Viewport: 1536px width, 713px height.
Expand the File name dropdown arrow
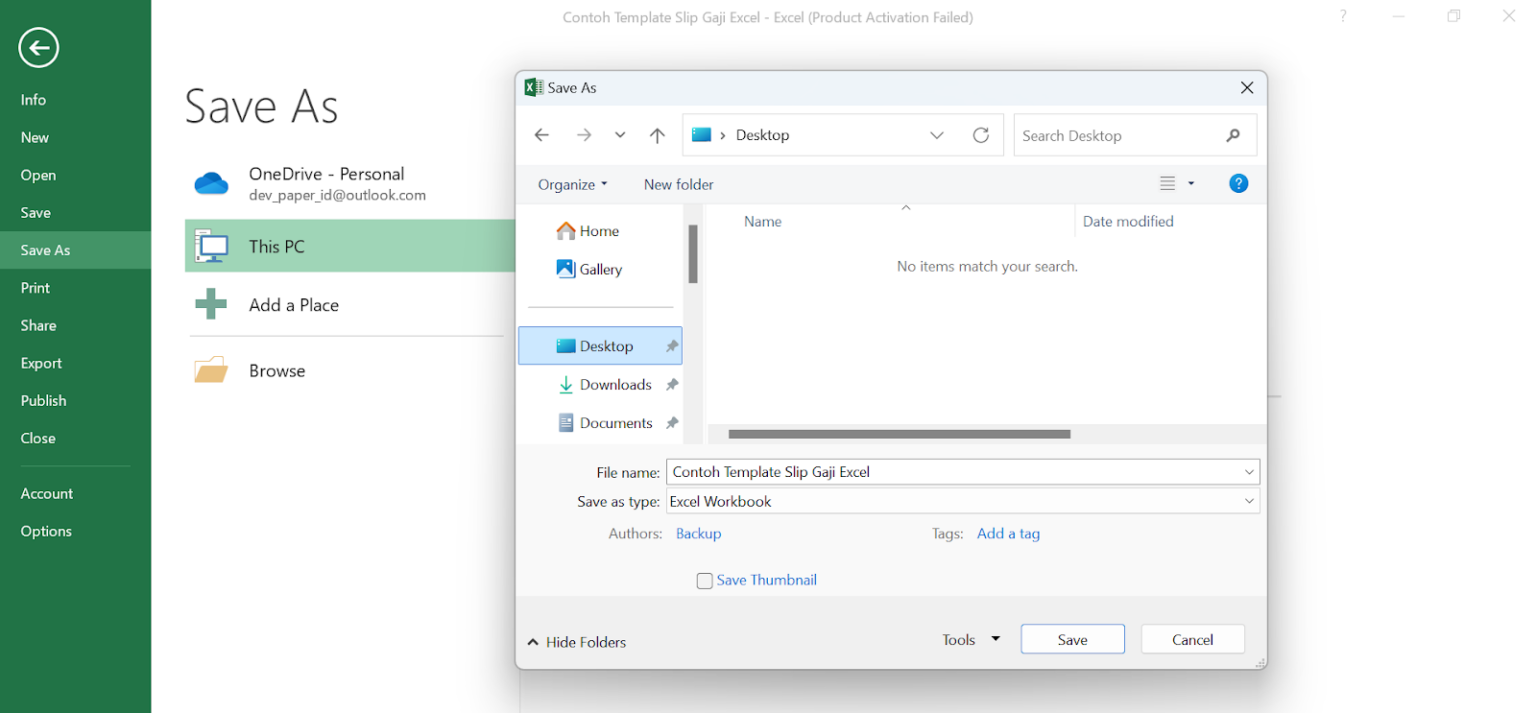1249,471
